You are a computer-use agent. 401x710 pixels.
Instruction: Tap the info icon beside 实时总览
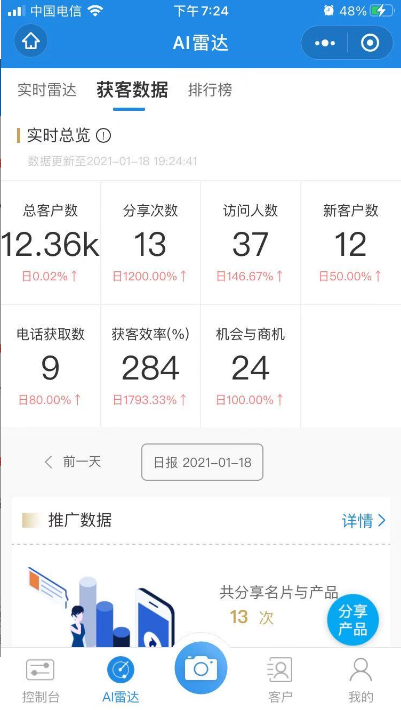point(104,135)
